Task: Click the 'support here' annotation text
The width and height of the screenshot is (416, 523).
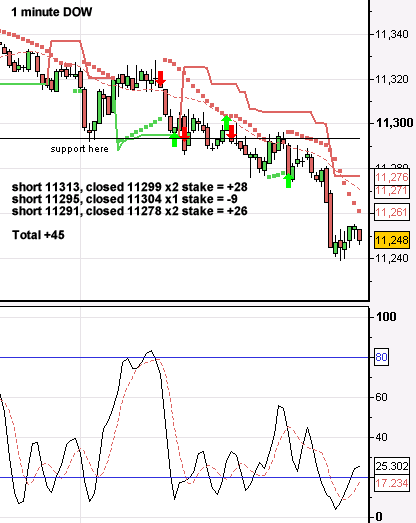Action: [80, 149]
